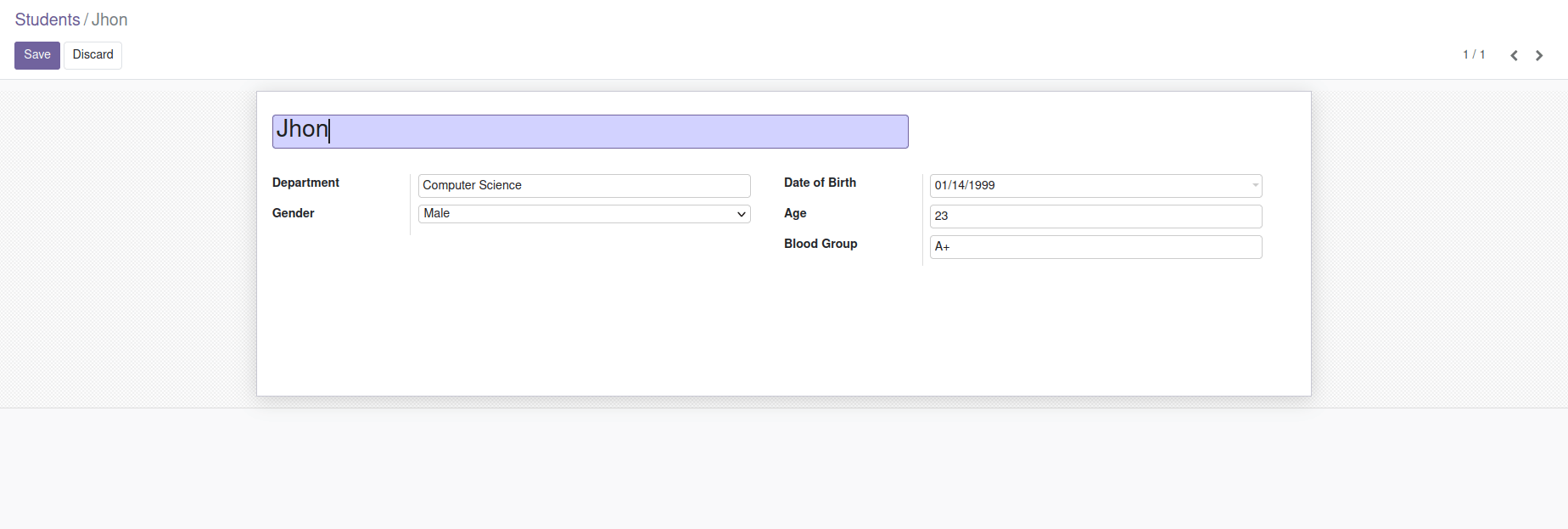Screen dimensions: 1568x529
Task: Click the Department field with Computer Science
Action: click(x=584, y=186)
